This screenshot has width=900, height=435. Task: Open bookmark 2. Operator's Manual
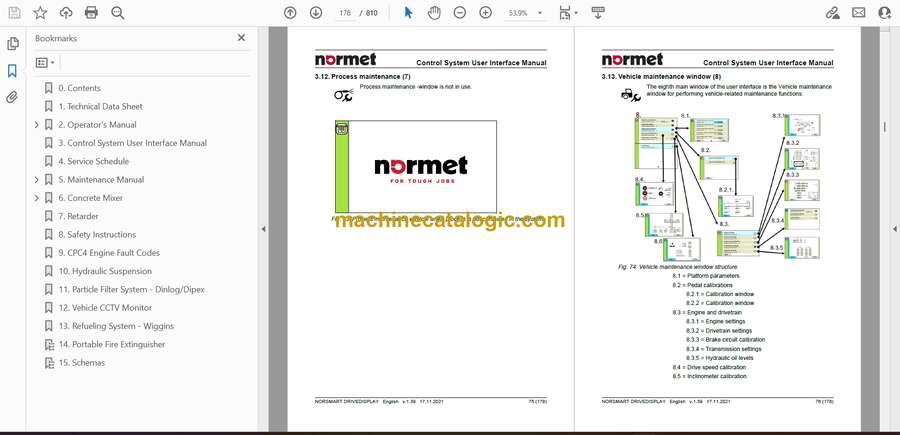tap(97, 125)
